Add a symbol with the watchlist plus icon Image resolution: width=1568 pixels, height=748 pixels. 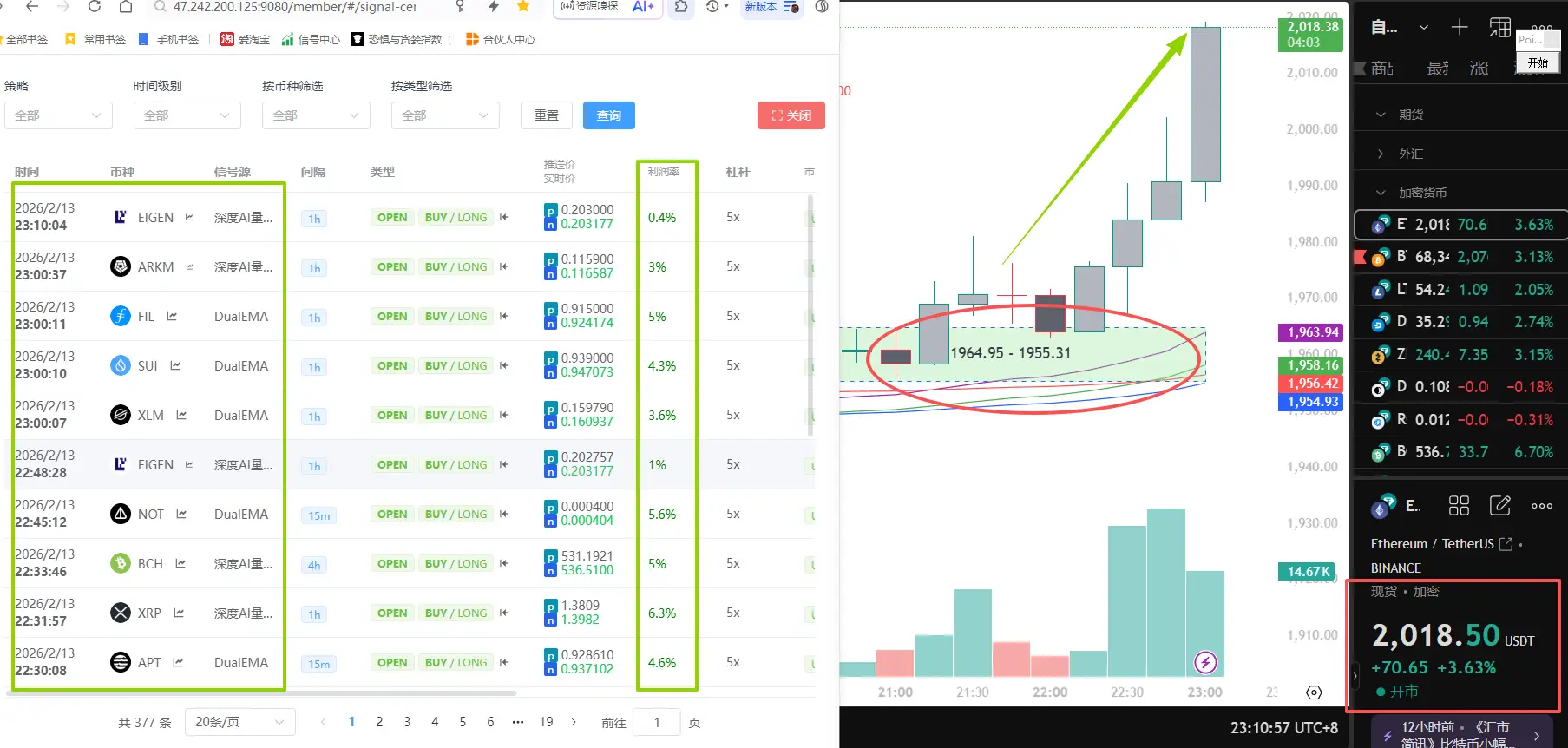point(1460,28)
